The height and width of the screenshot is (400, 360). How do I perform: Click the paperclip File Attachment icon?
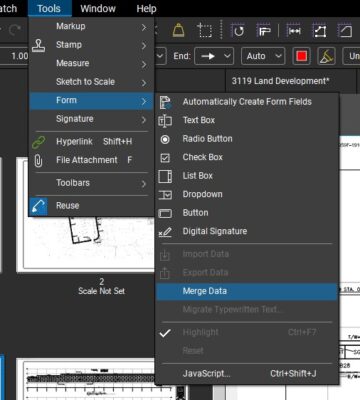tap(39, 161)
